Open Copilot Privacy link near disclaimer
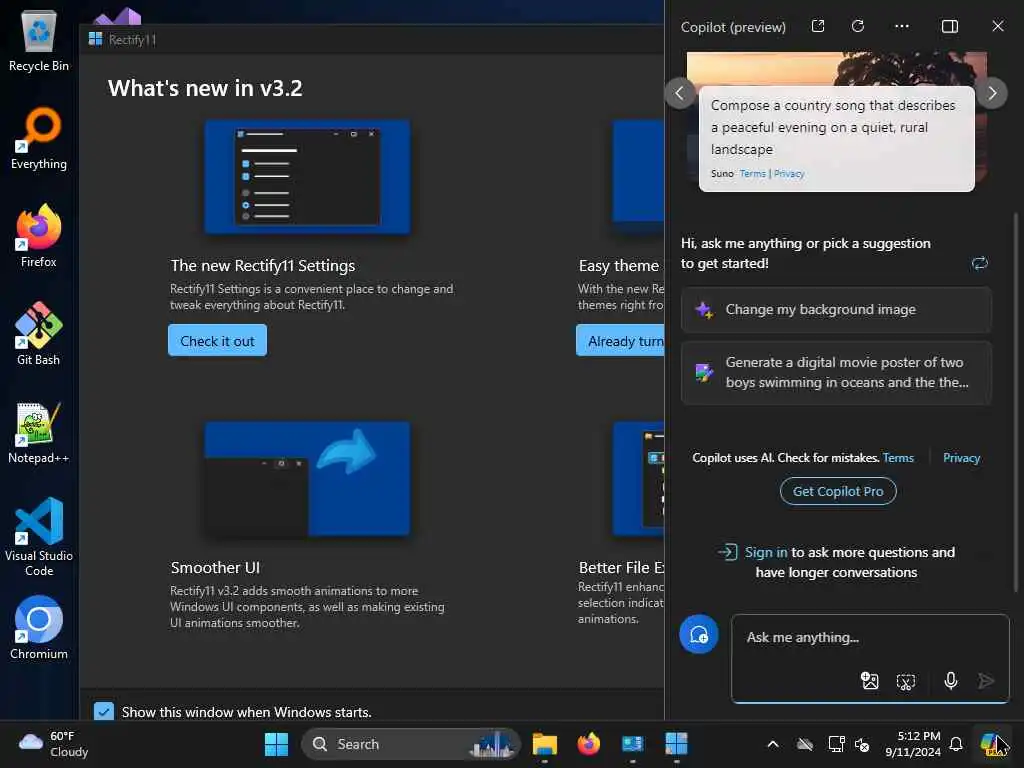The image size is (1024, 768). 961,458
